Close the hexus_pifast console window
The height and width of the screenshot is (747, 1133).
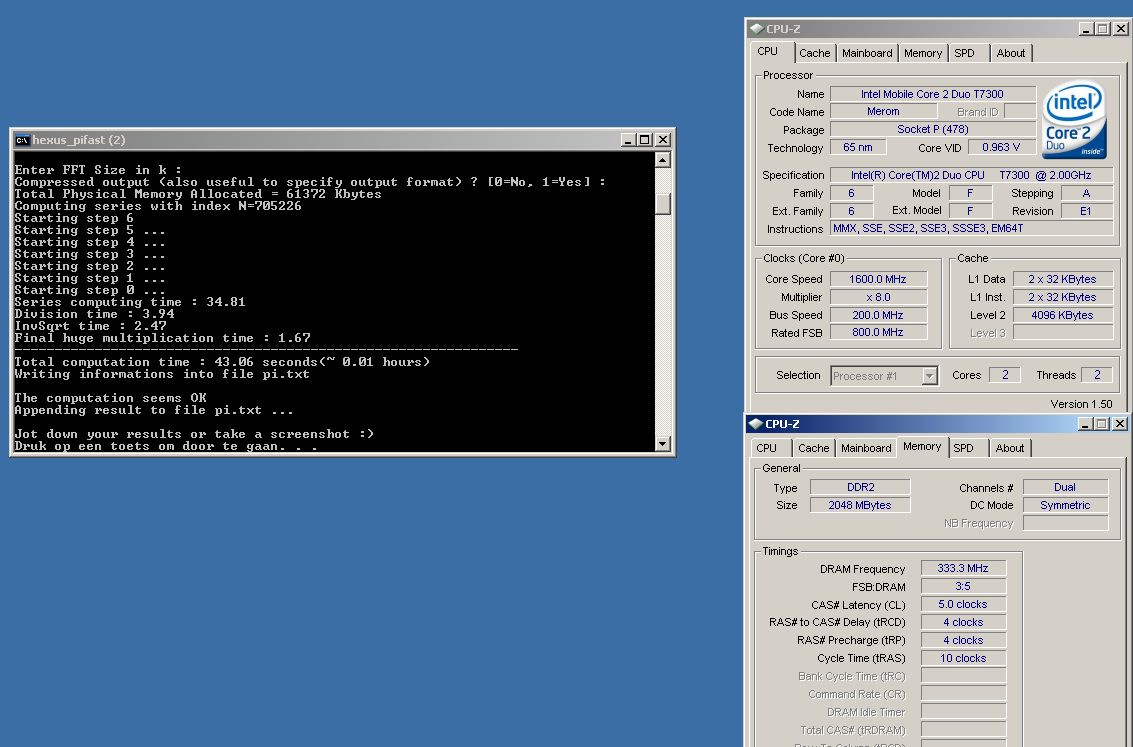click(x=663, y=140)
